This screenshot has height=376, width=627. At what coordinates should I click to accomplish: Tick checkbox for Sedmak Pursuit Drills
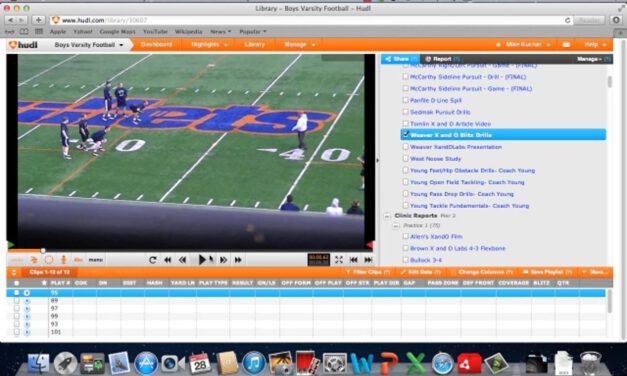pos(405,112)
